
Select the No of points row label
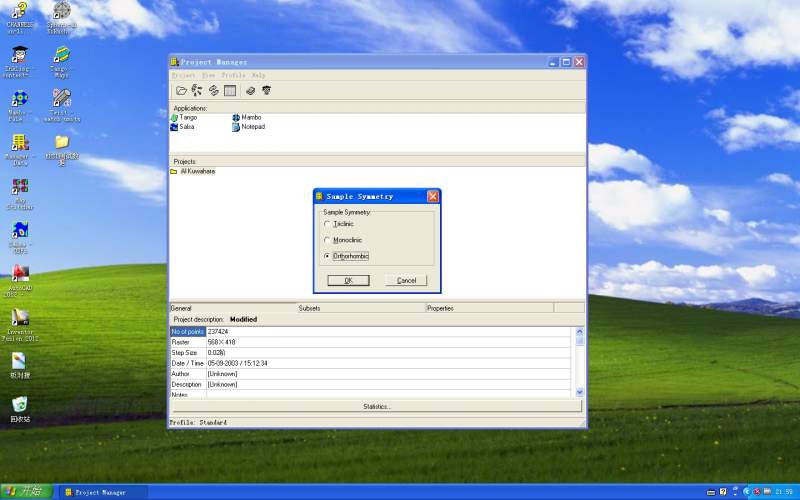pyautogui.click(x=188, y=332)
